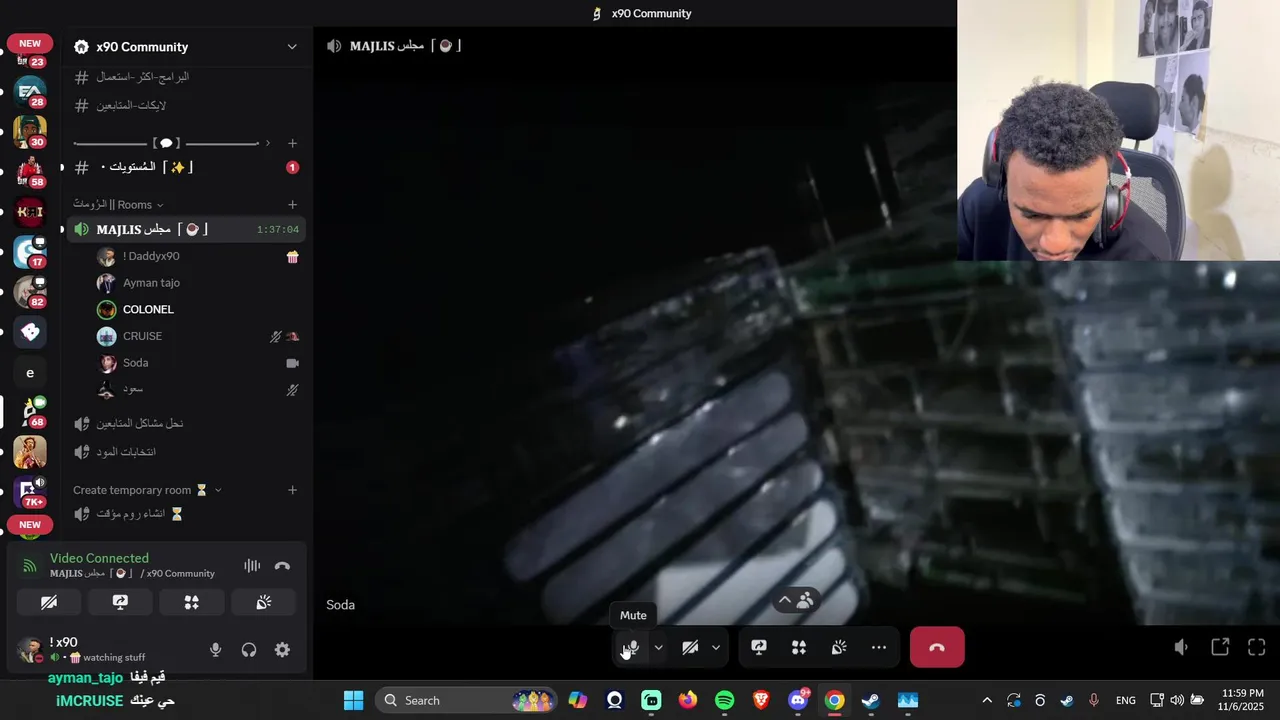Collapse the Rooms category

(118, 205)
